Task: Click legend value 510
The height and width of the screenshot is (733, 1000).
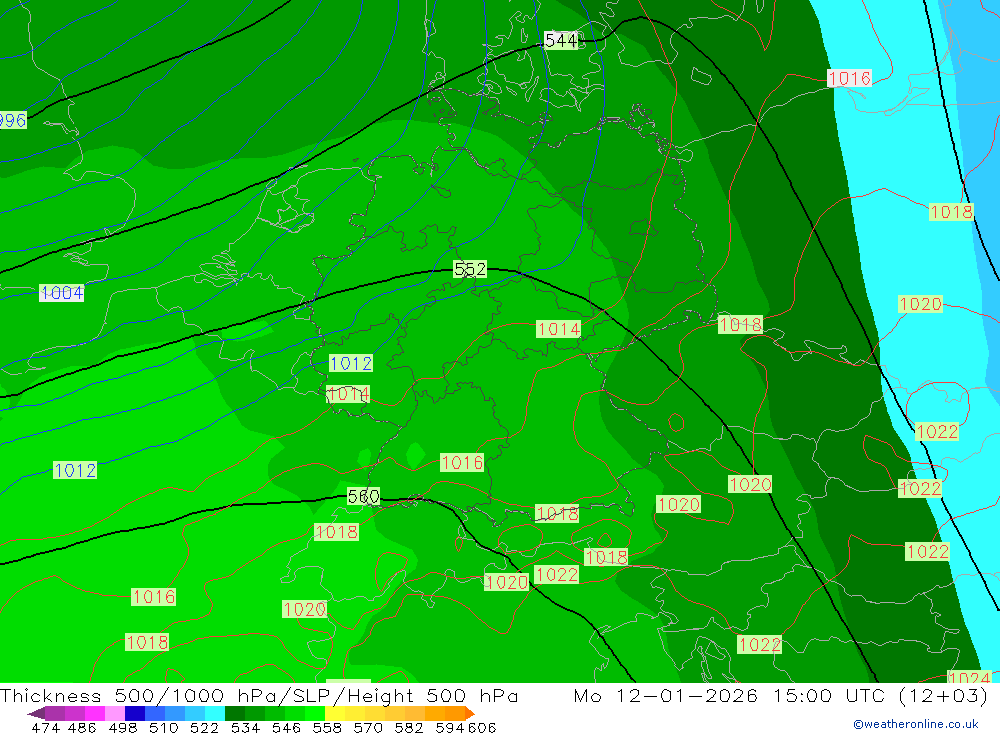Action: [163, 727]
